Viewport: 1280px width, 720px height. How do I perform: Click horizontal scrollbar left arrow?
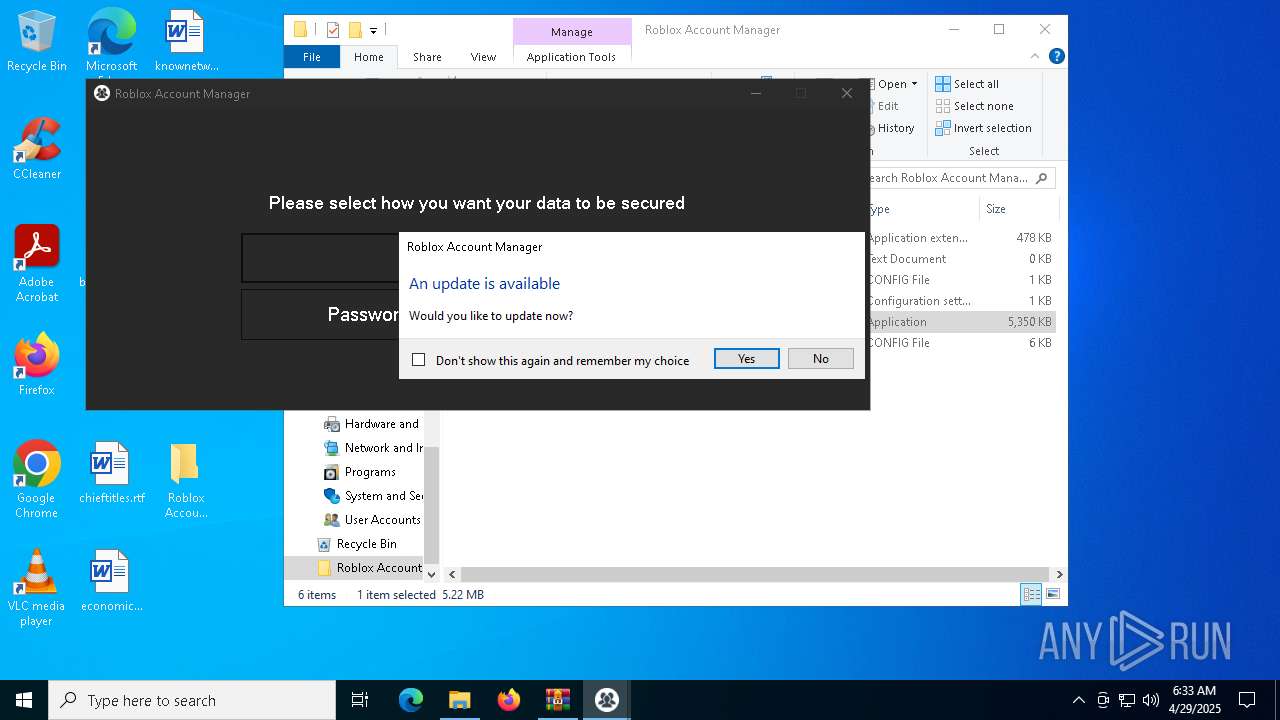coord(452,574)
